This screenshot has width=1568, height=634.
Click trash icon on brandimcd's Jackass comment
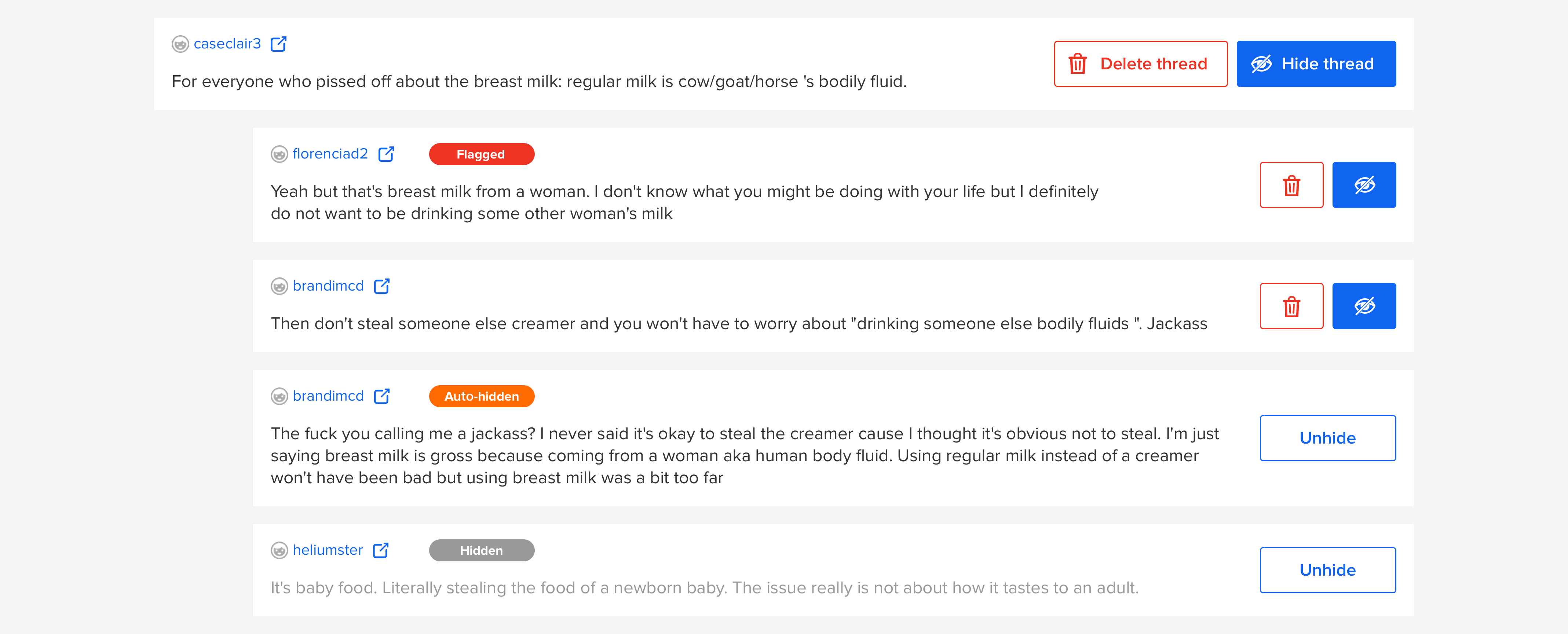tap(1290, 306)
